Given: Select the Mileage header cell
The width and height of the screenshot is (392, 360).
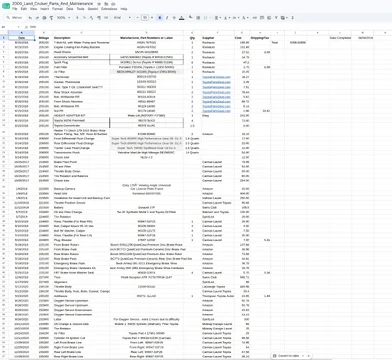Looking at the screenshot, I should (x=44, y=38).
